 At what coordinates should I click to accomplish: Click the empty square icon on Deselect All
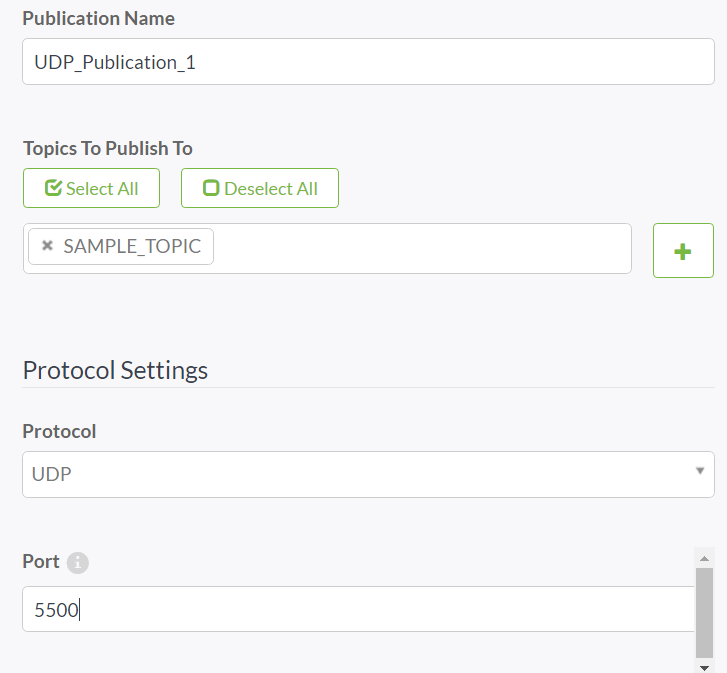(x=211, y=188)
